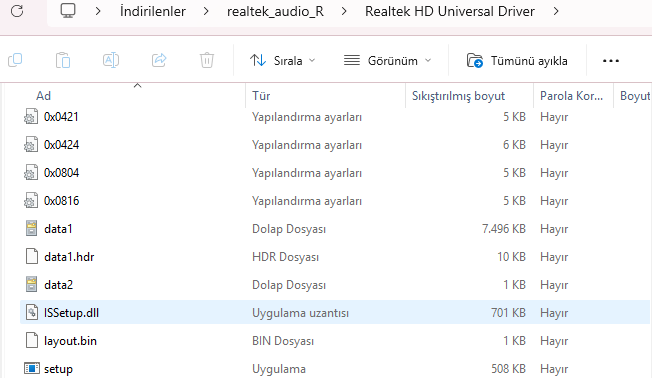Click the sort direction arrow above Ad column
652x378 pixels.
[x=138, y=86]
